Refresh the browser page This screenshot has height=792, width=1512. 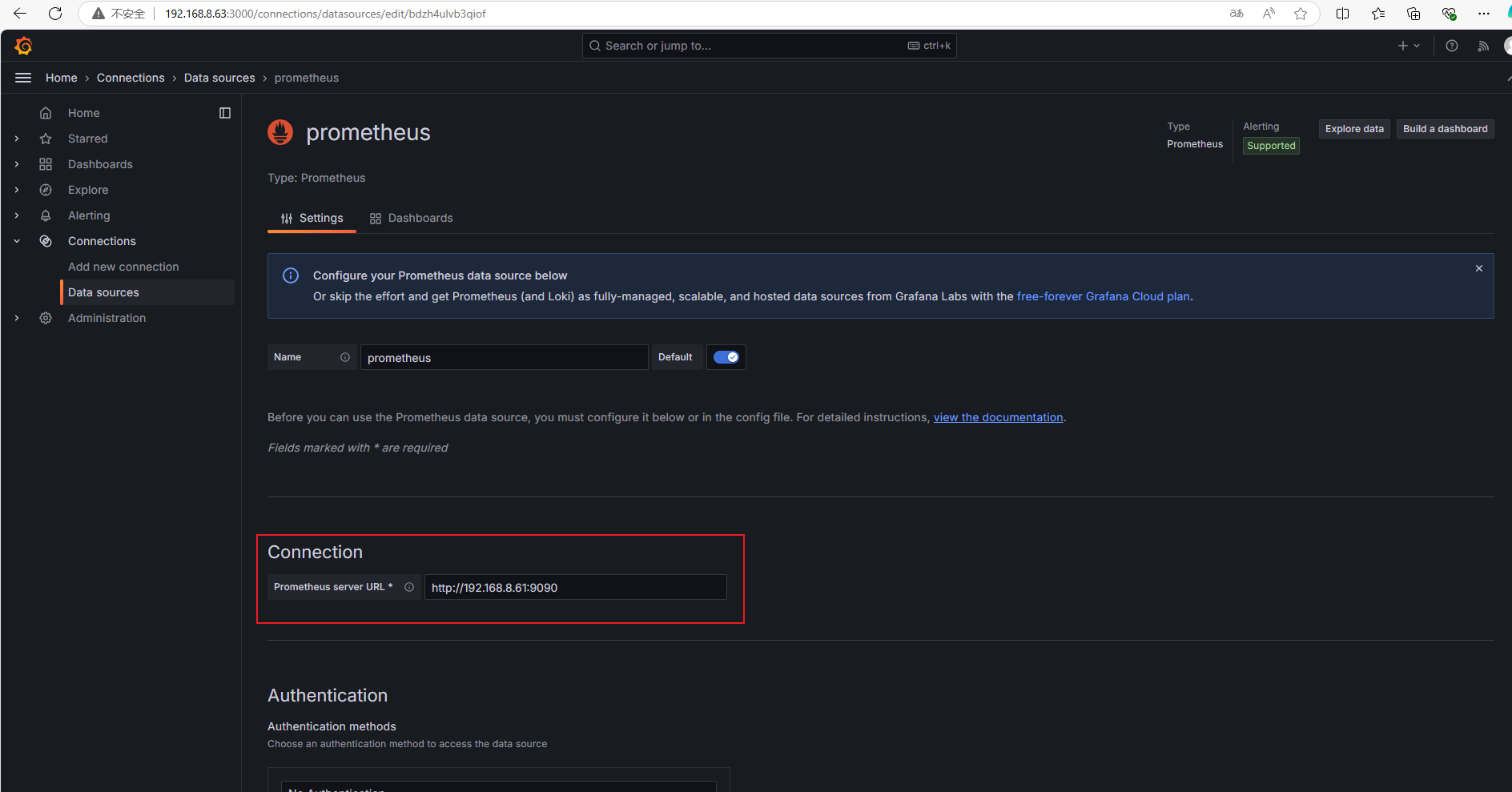pos(55,14)
